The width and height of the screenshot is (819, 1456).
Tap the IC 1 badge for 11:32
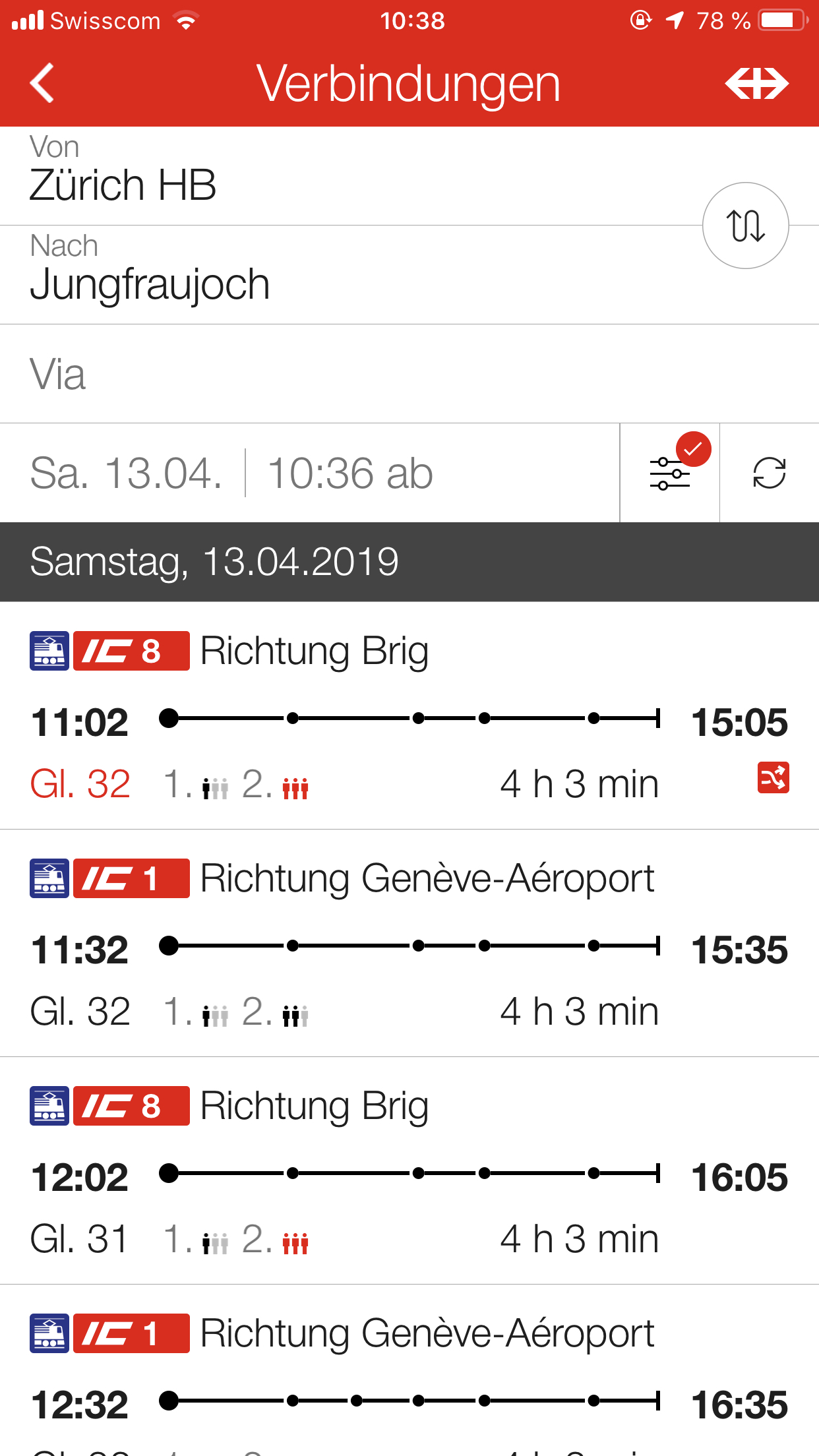[131, 878]
